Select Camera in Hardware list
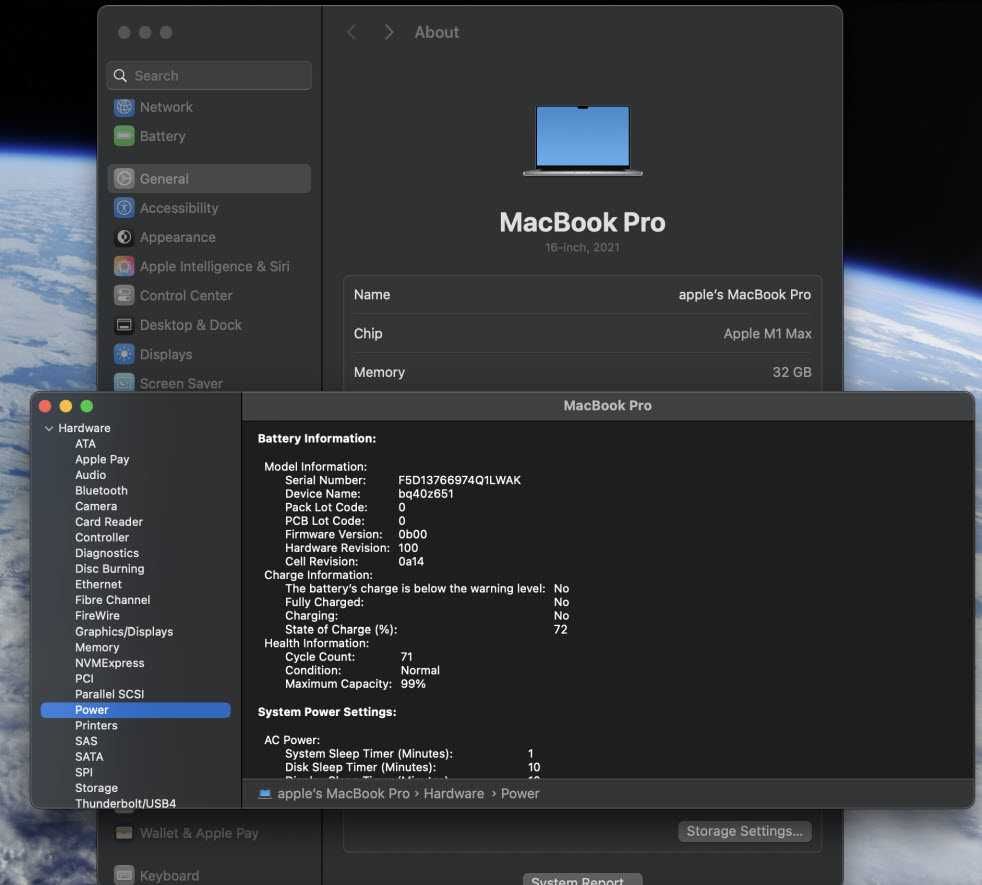Viewport: 982px width, 885px height. pyautogui.click(x=96, y=506)
